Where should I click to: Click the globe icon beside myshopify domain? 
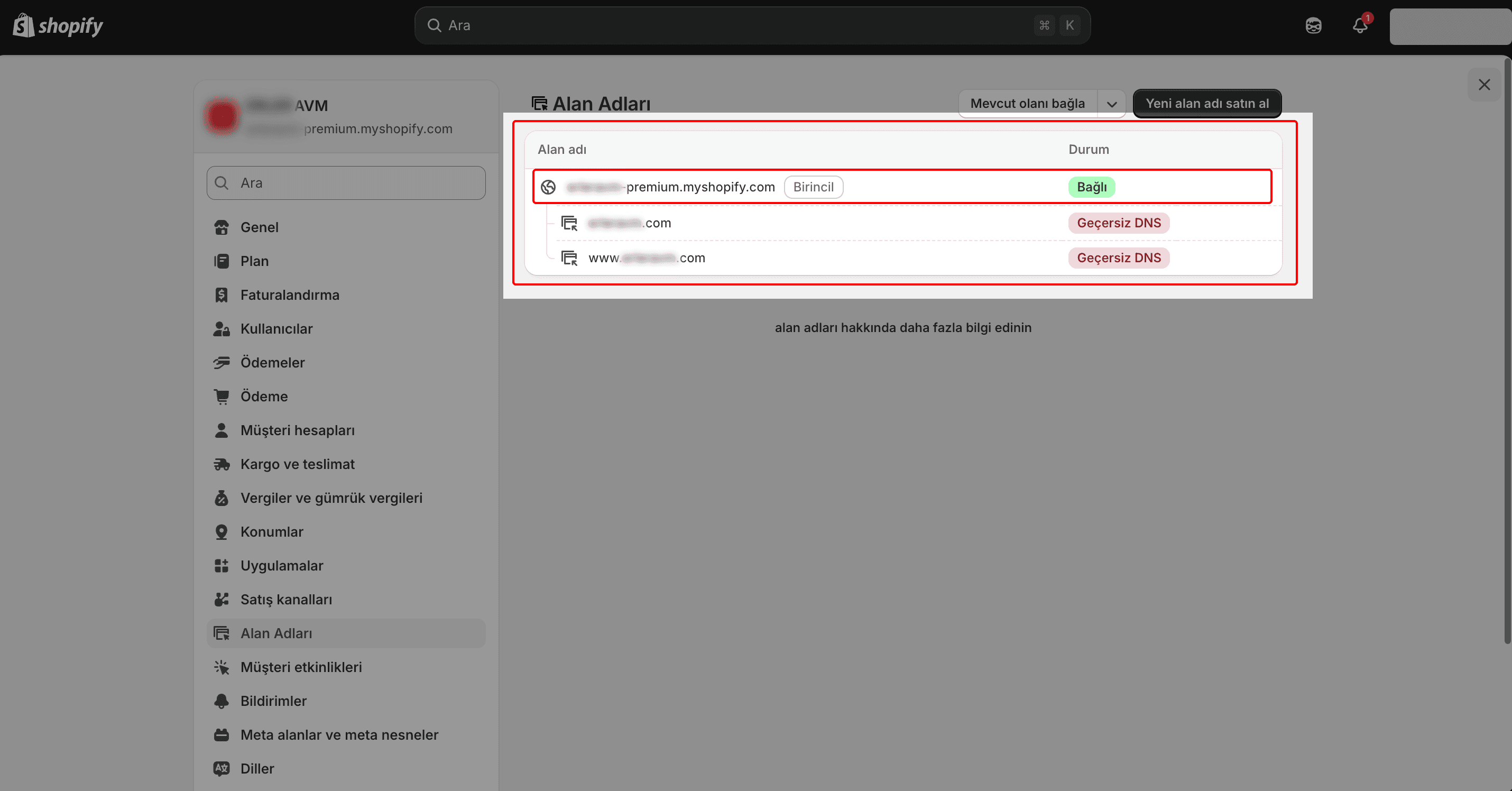(548, 187)
